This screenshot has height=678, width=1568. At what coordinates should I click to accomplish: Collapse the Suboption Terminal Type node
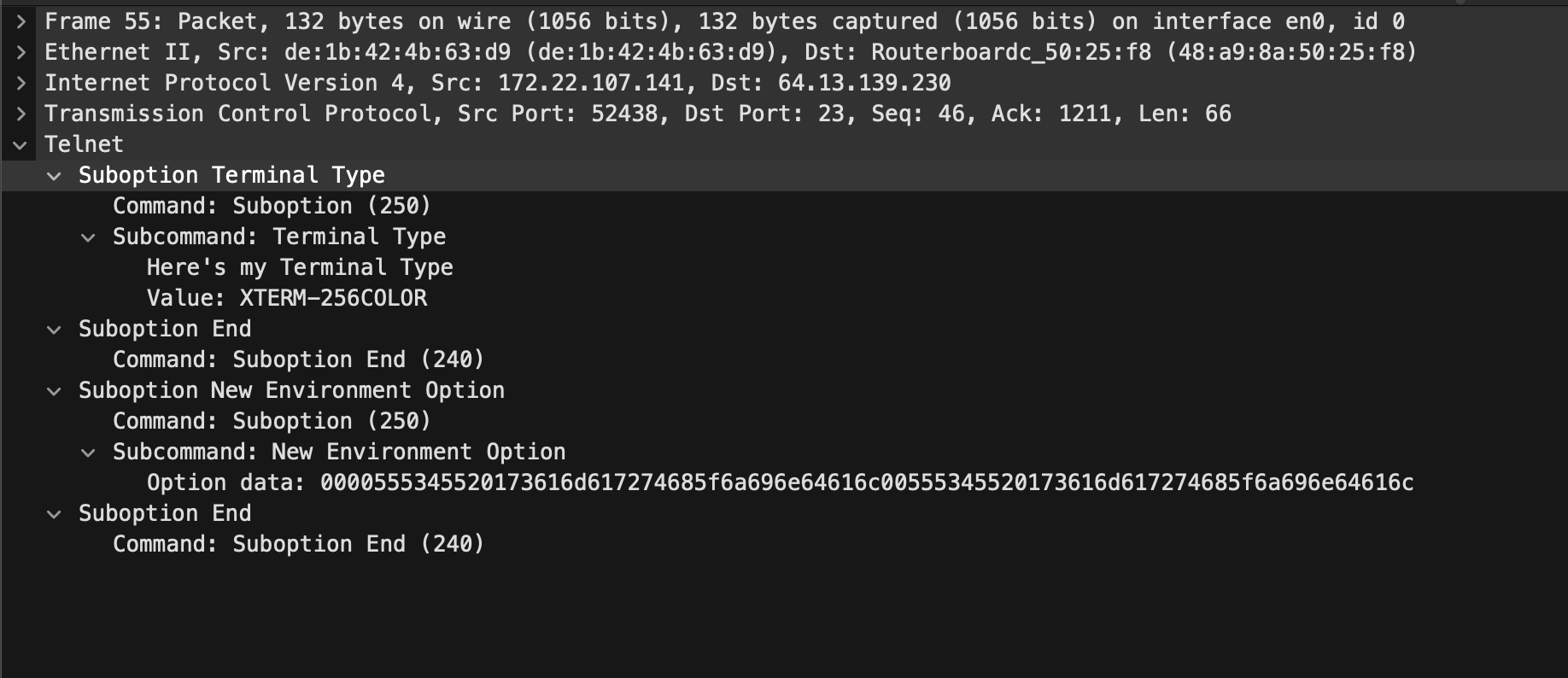pyautogui.click(x=55, y=176)
